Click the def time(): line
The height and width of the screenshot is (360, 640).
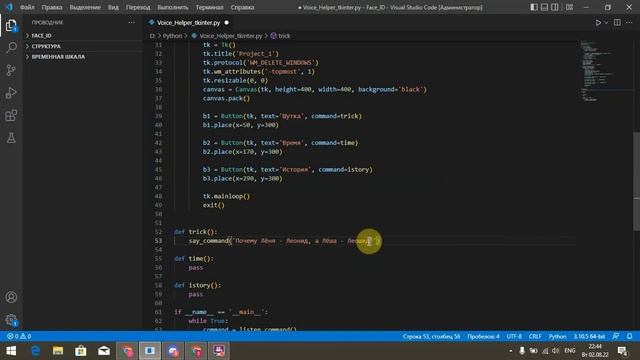(x=194, y=259)
